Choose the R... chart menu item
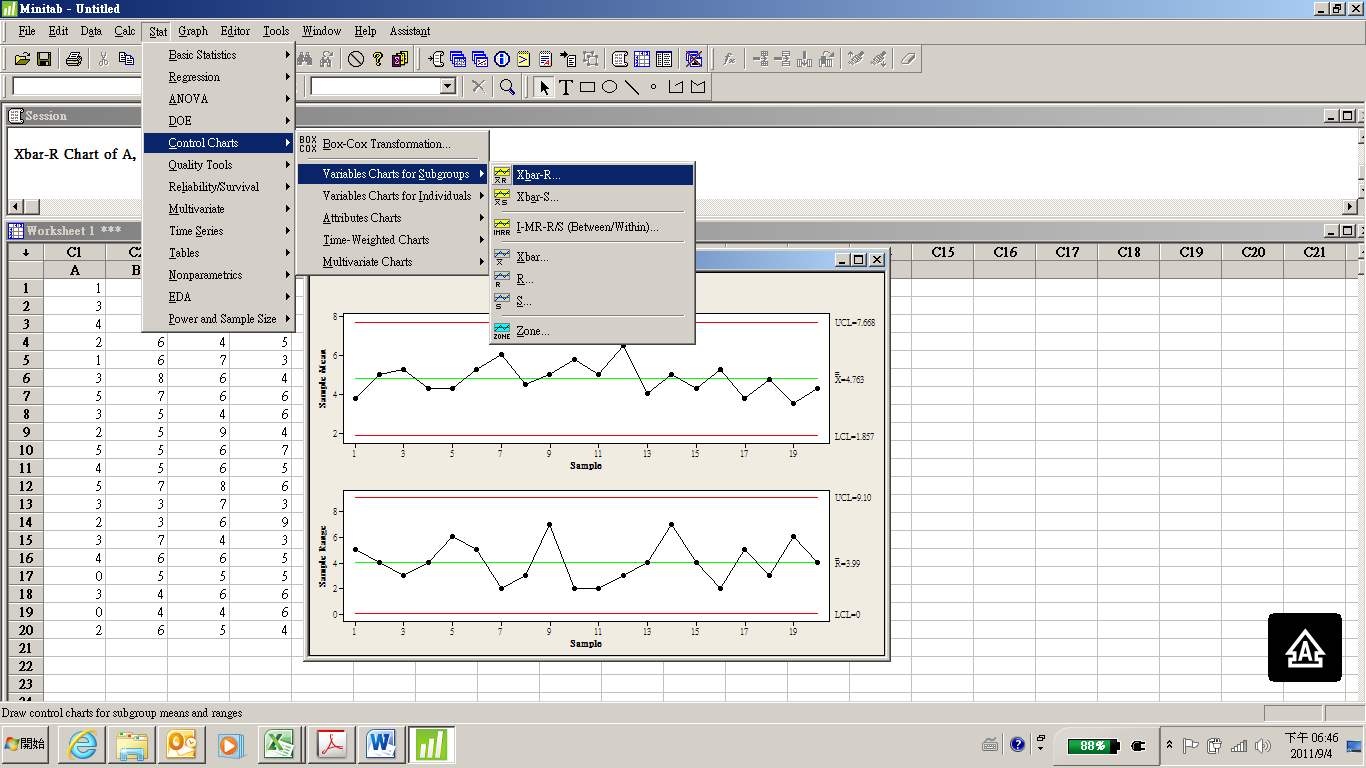 click(x=592, y=279)
